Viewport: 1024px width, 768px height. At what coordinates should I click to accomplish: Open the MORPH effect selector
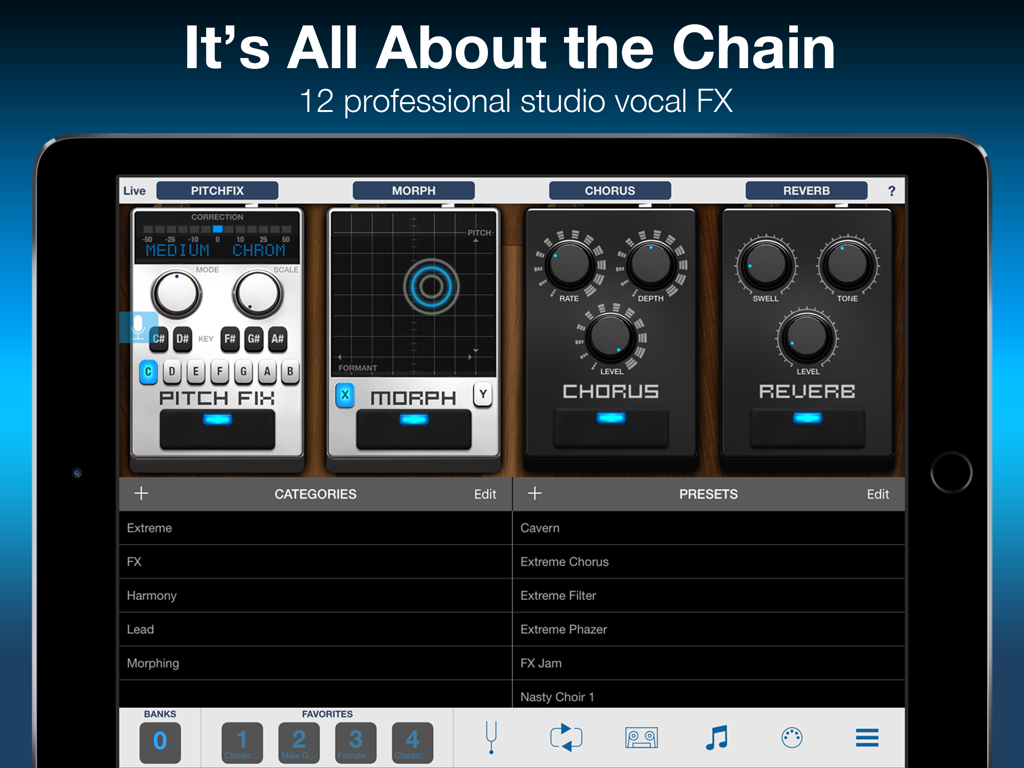[x=413, y=190]
